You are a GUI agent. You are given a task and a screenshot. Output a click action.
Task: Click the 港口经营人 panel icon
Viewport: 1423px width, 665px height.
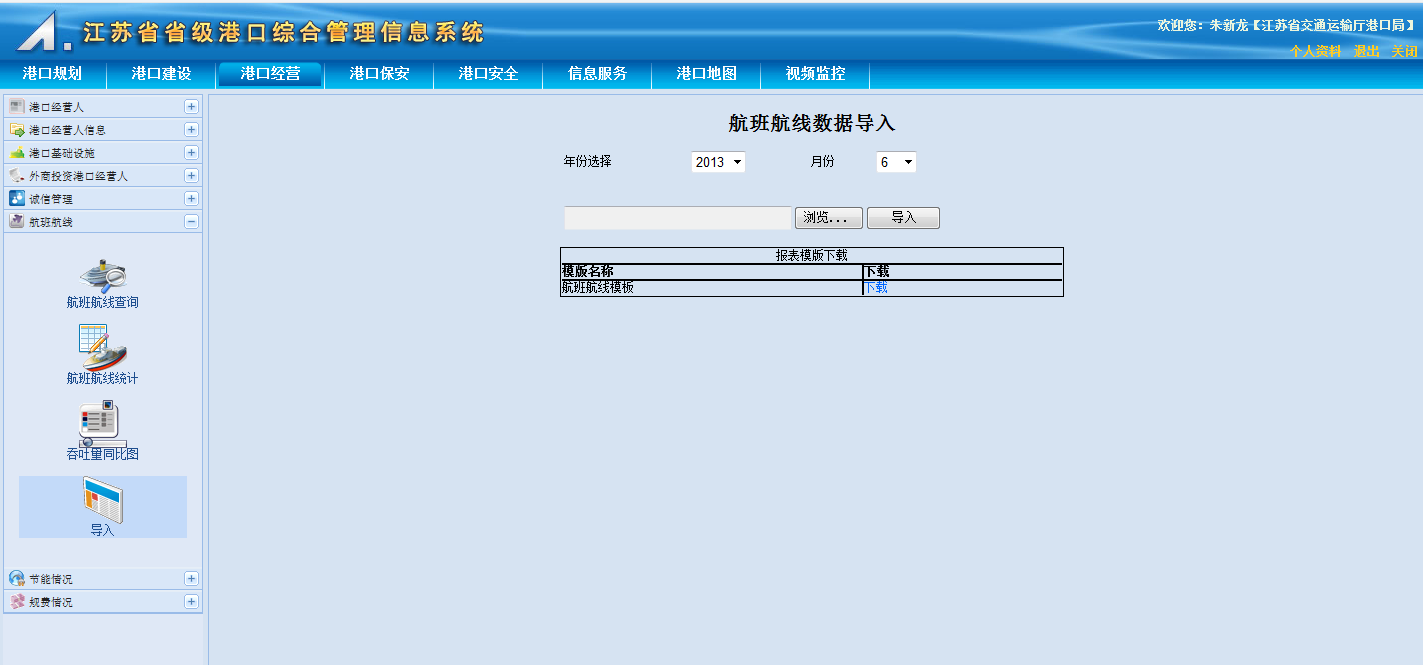pyautogui.click(x=16, y=106)
